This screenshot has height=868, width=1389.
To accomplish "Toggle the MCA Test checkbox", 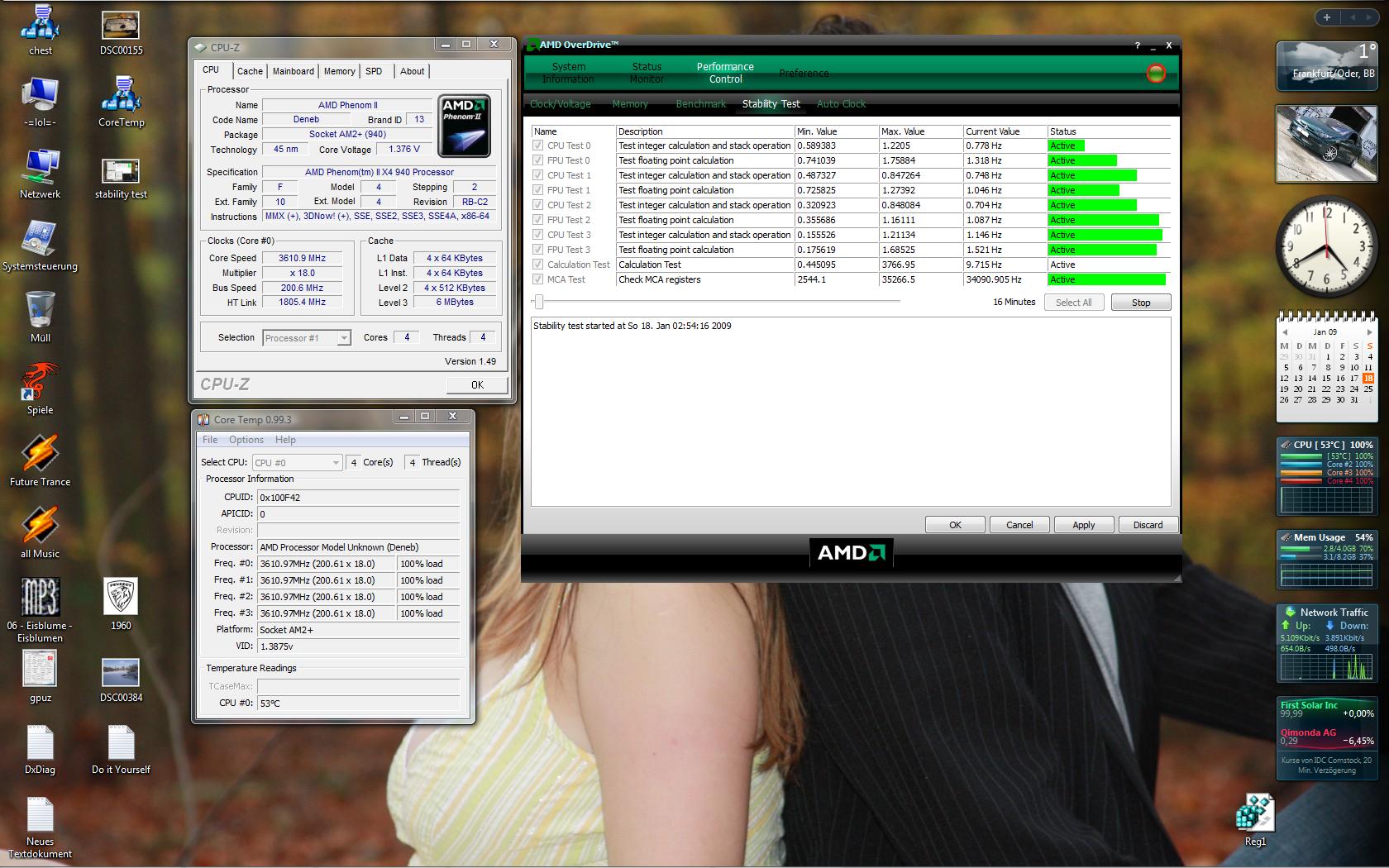I will [x=538, y=279].
